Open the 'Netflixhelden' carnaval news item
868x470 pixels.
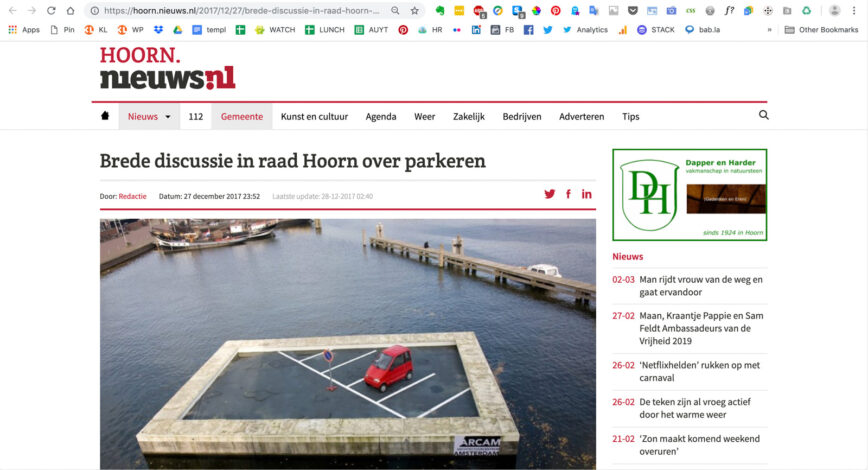coord(700,371)
